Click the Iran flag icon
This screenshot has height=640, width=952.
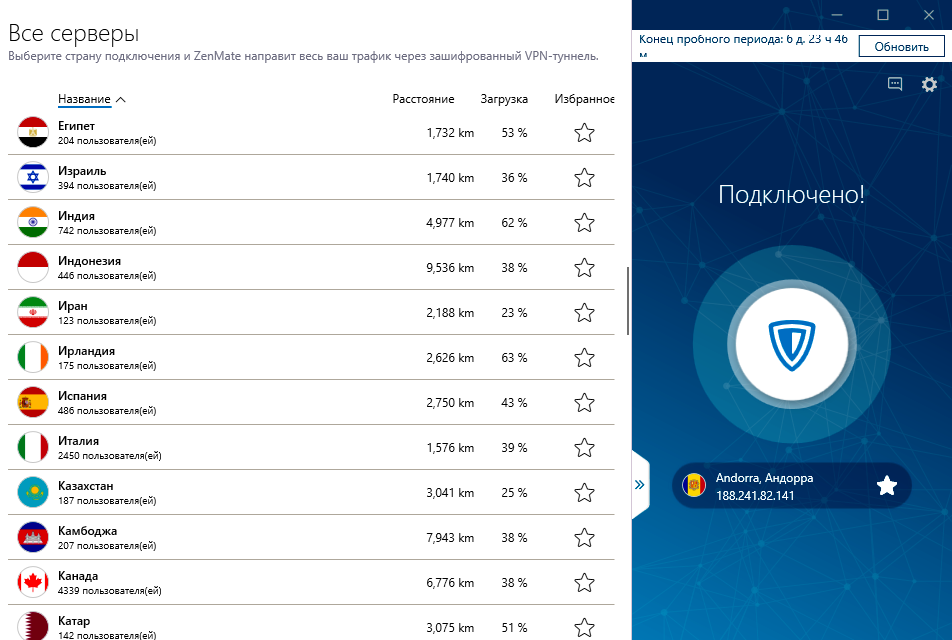pyautogui.click(x=33, y=312)
